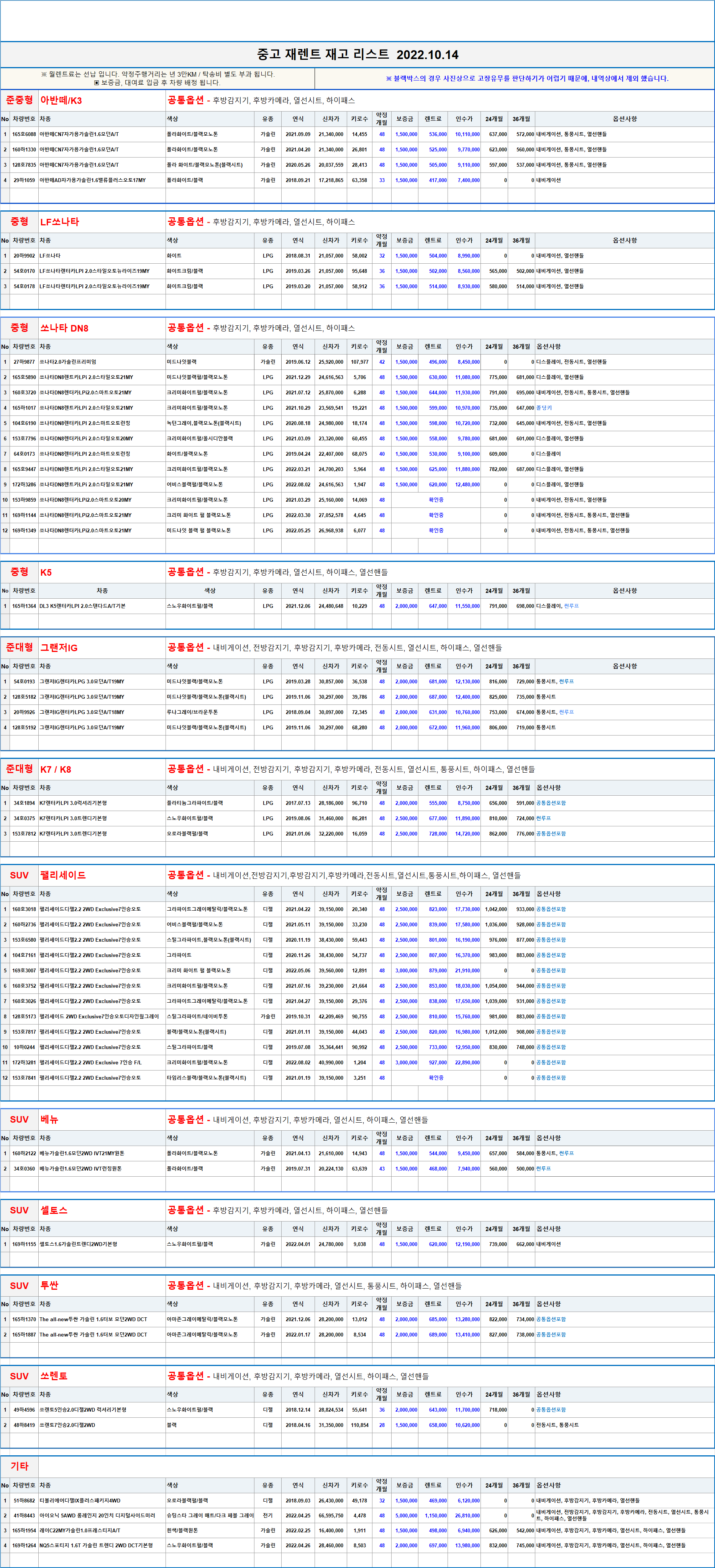The height and width of the screenshot is (1568, 715).
Task: Select model cell "아반떼AD자가용가솔린1.6밸류플러스오토17MY"
Action: 93,180
